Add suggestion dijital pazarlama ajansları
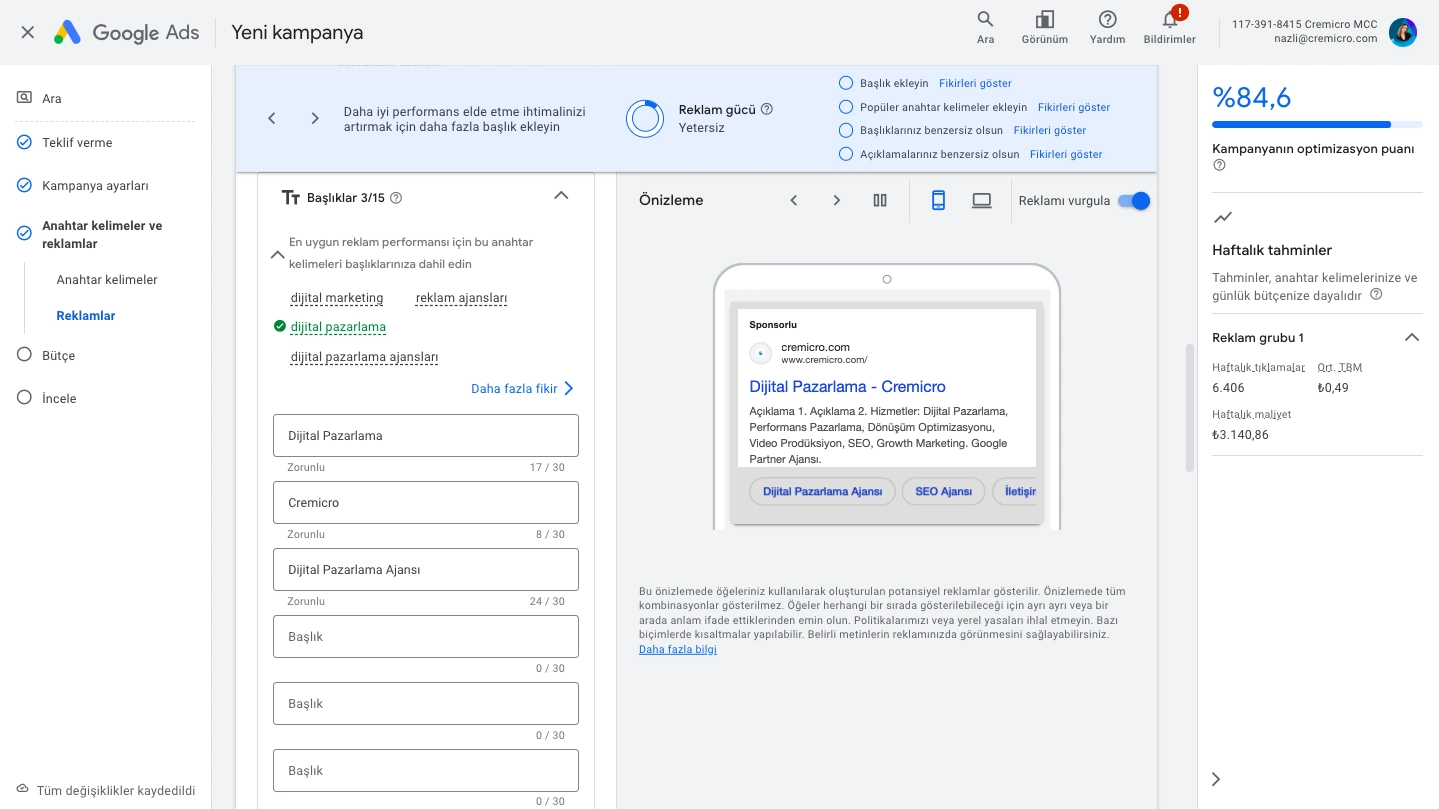Viewport: 1439px width, 809px height. coord(364,357)
